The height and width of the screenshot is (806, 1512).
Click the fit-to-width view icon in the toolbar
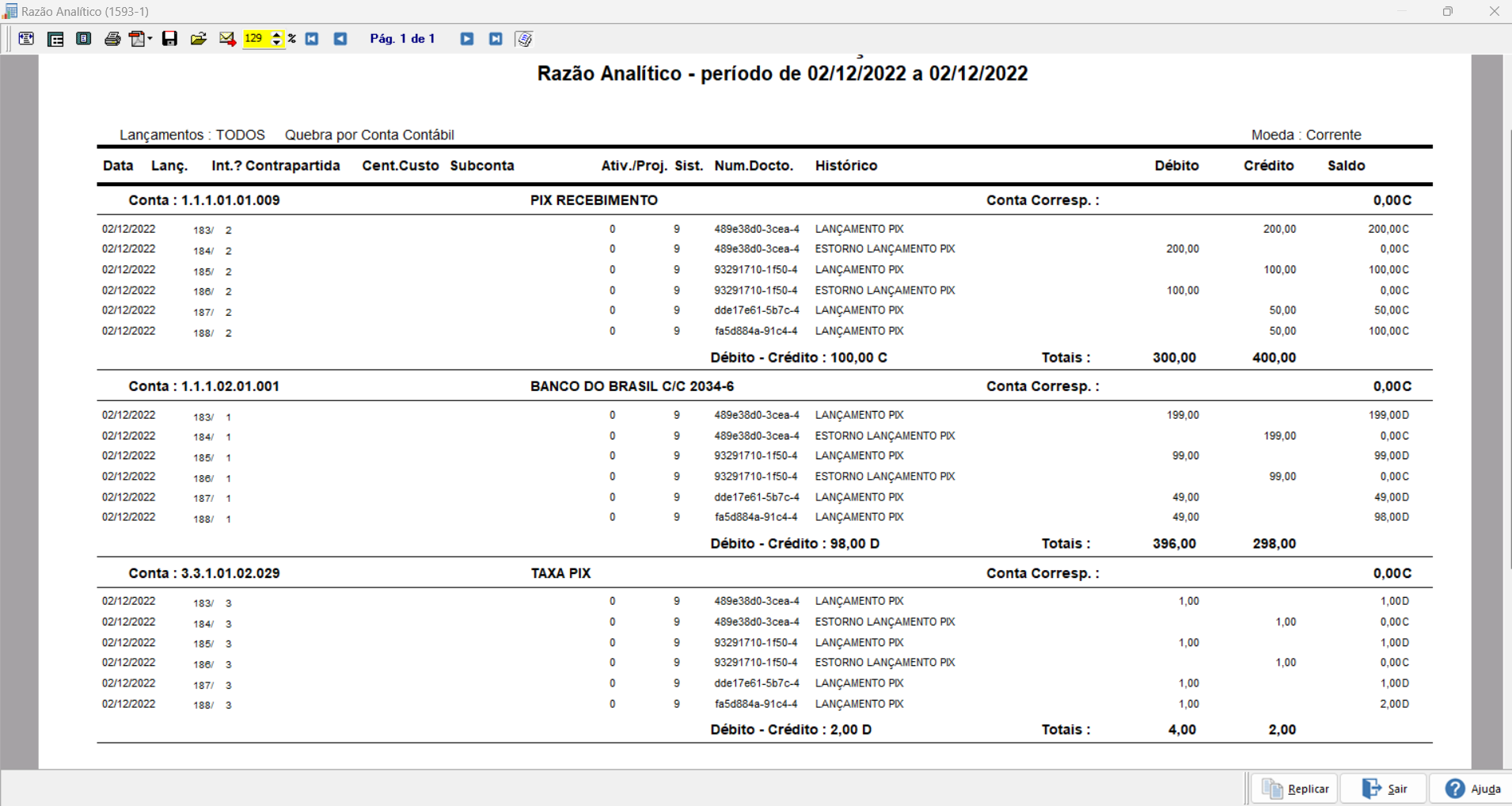pyautogui.click(x=26, y=39)
